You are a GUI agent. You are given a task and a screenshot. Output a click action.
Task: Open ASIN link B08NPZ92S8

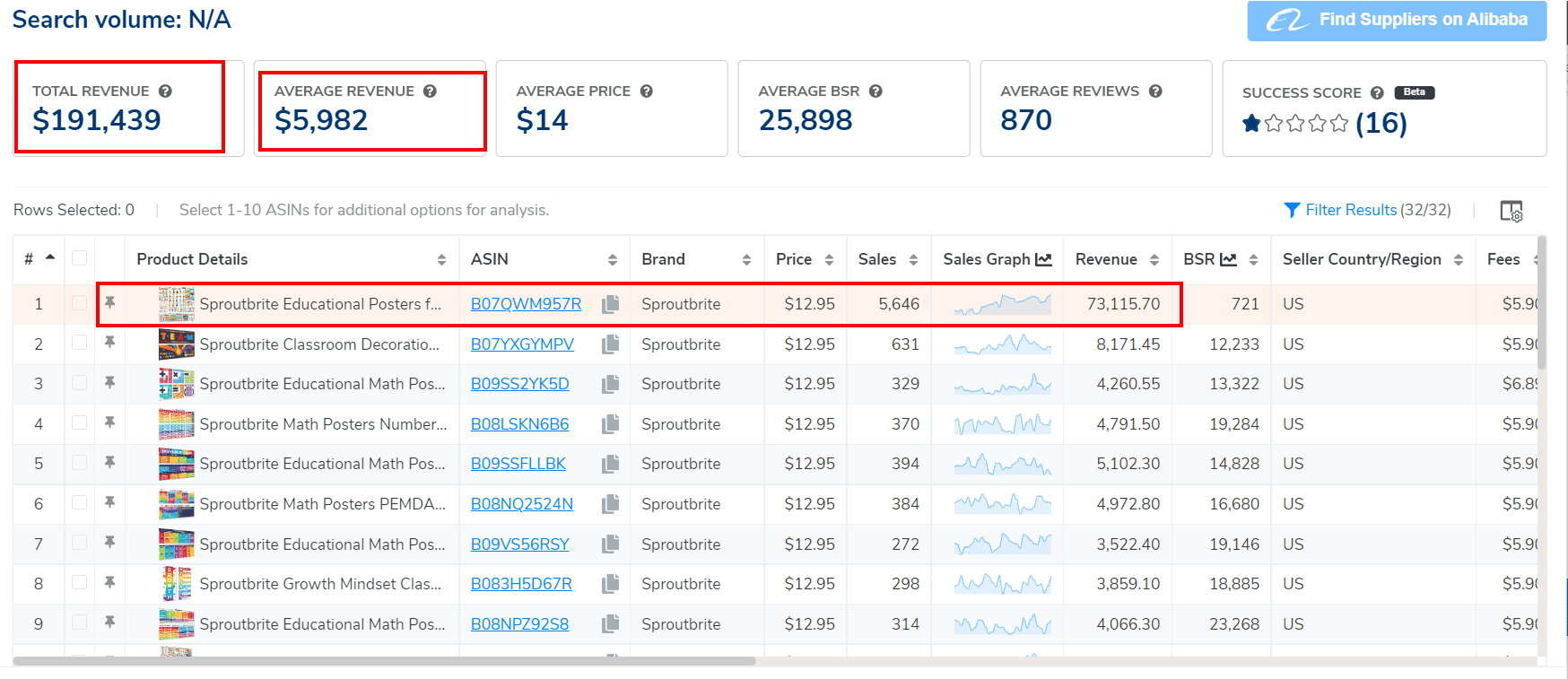(519, 624)
